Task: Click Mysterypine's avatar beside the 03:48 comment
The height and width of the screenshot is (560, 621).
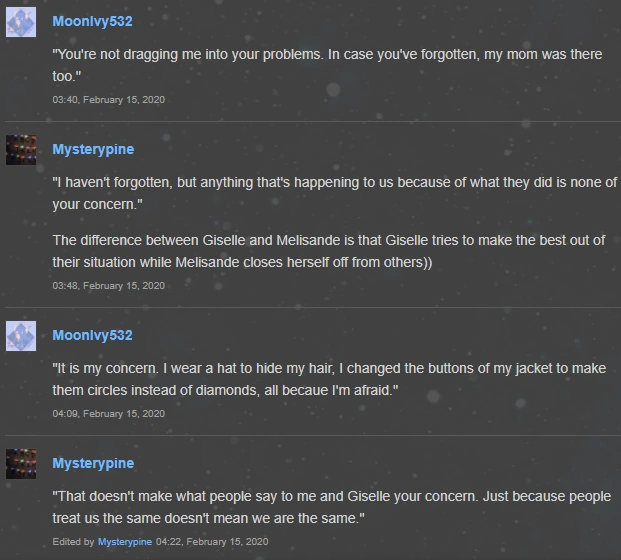Action: pos(21,150)
